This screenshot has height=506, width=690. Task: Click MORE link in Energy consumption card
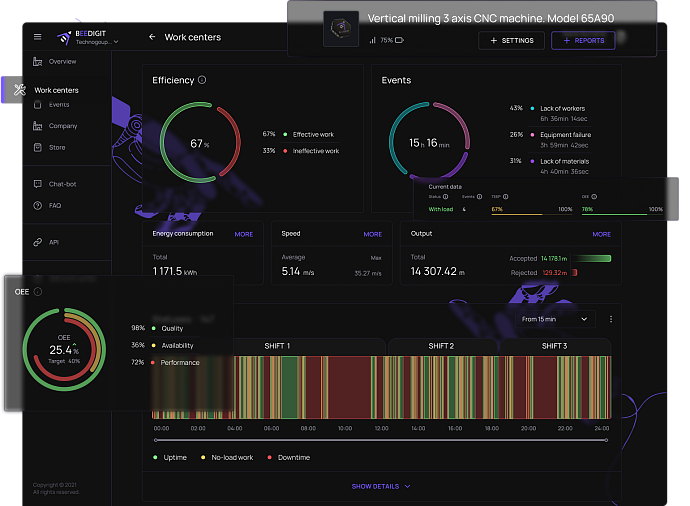(x=244, y=234)
